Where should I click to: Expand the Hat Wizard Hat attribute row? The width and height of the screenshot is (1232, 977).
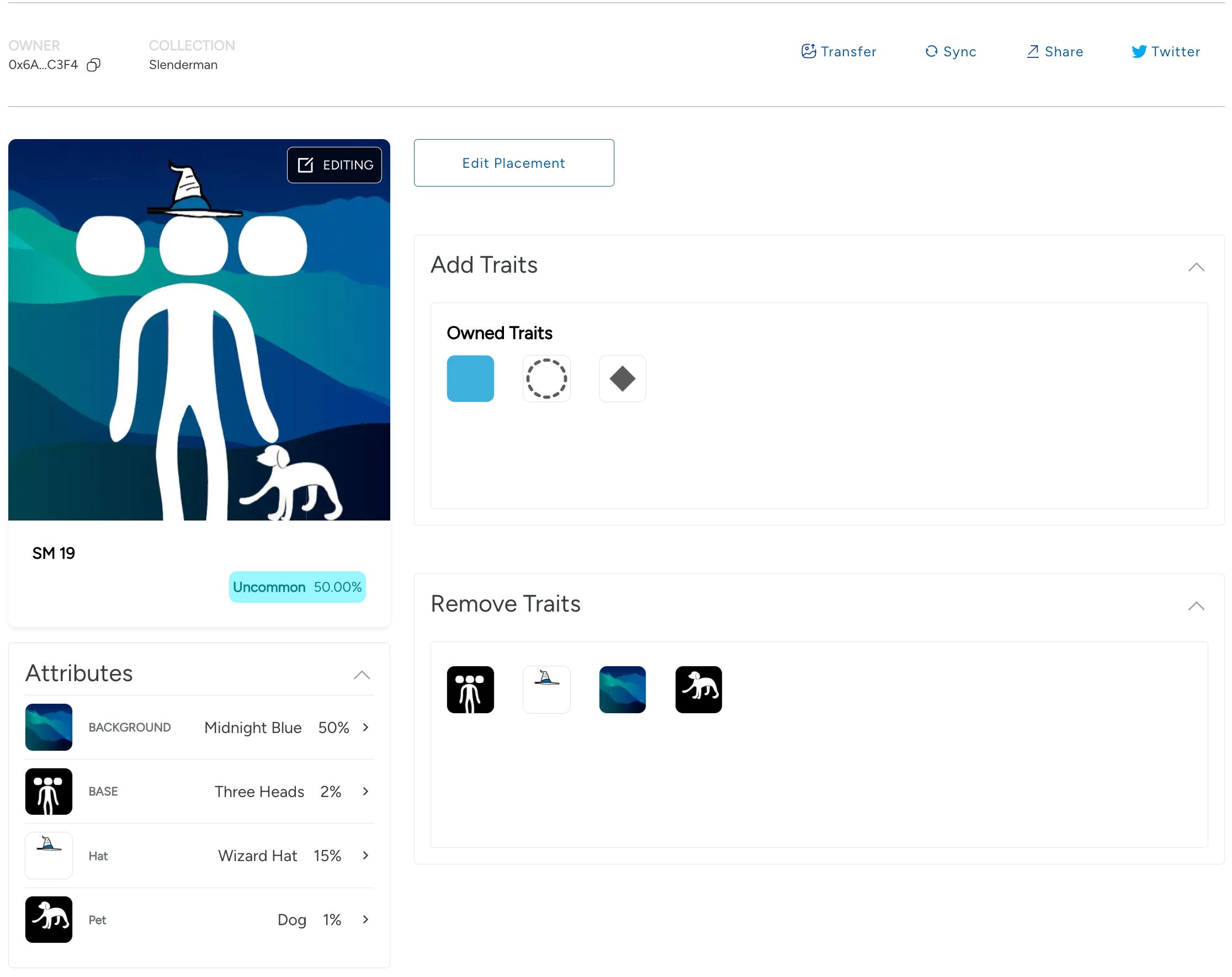(366, 856)
